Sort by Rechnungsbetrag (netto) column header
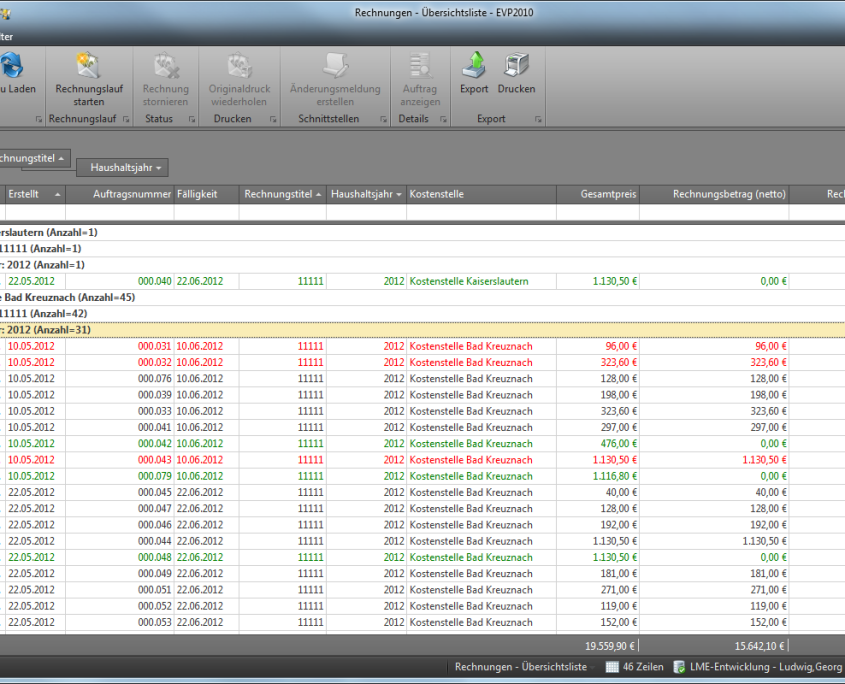Screen dimensions: 845x684 (714, 194)
